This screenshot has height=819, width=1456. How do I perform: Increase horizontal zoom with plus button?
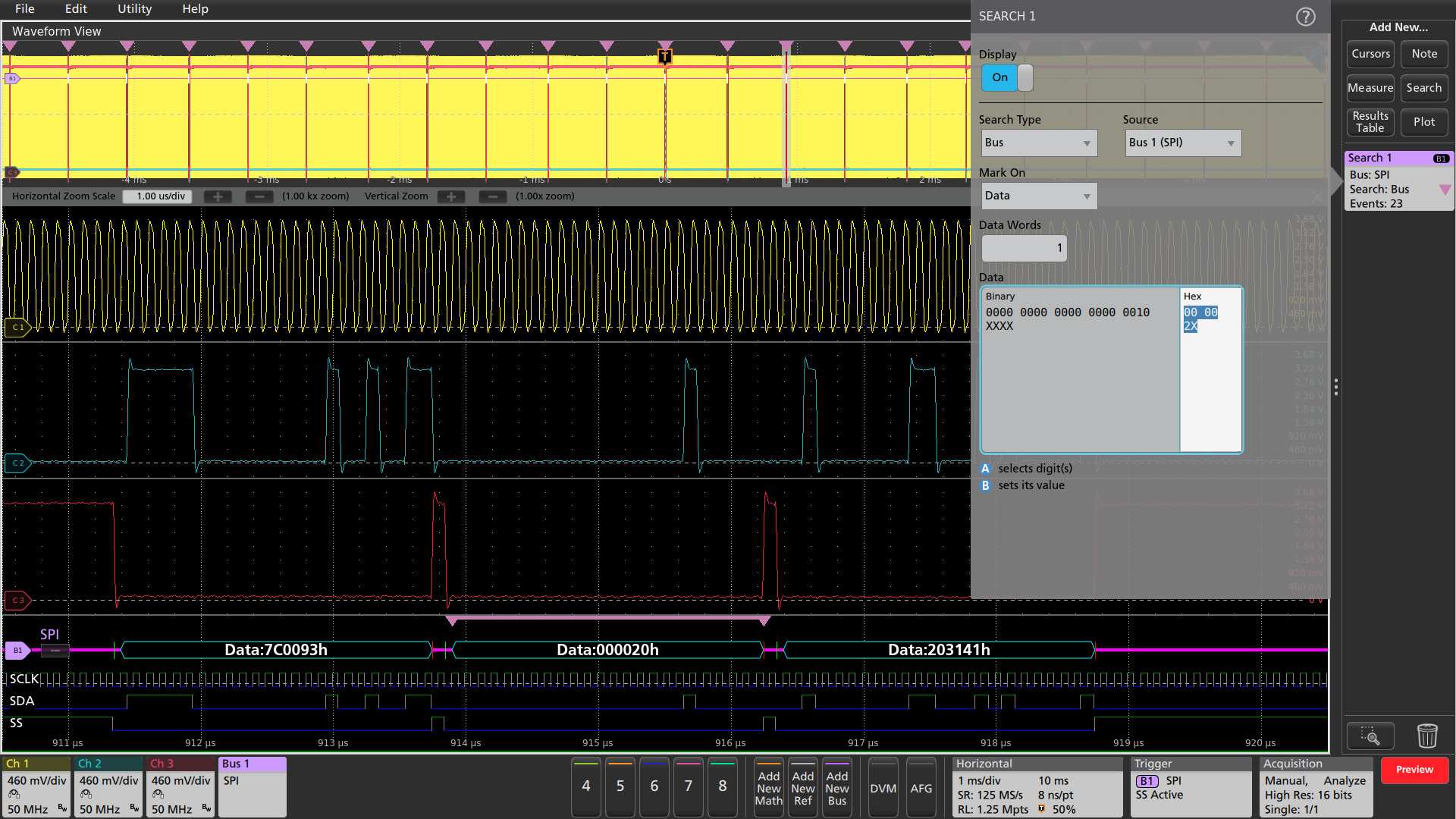[218, 196]
